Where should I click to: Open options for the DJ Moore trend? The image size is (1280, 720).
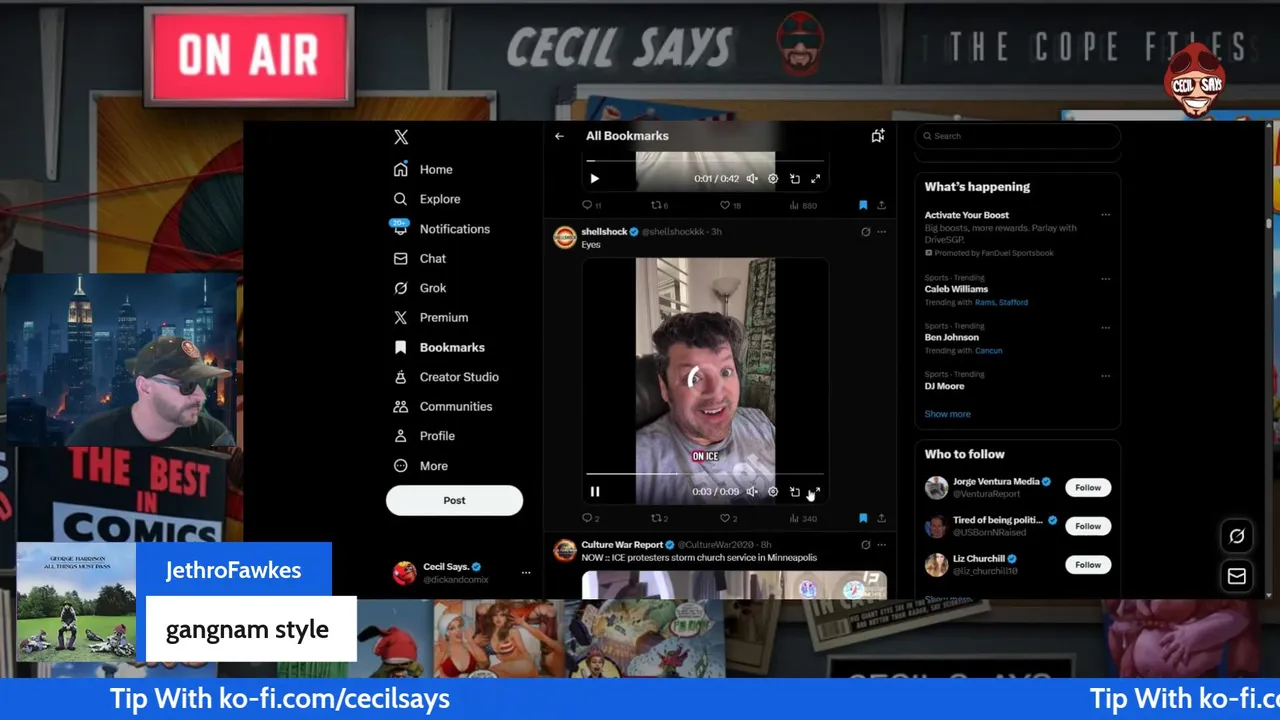1105,376
